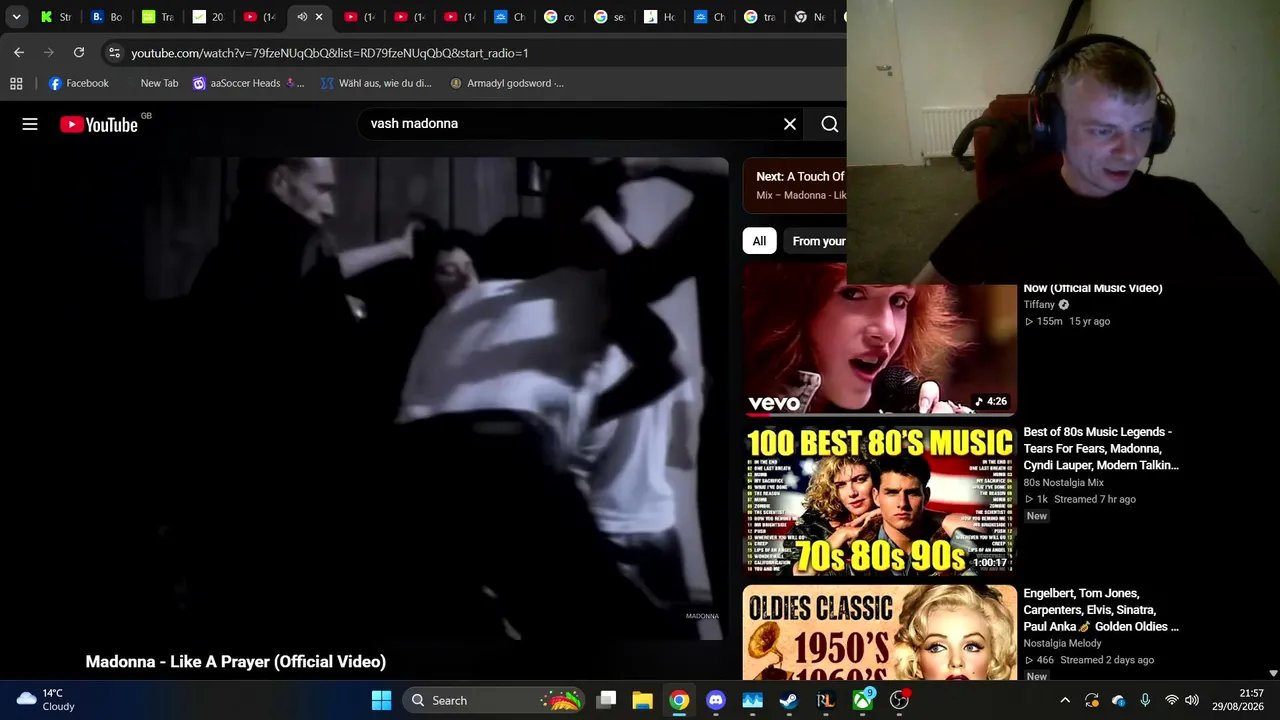Screen dimensions: 1280x720
Task: Open the Xbox app from the taskbar
Action: pyautogui.click(x=862, y=700)
